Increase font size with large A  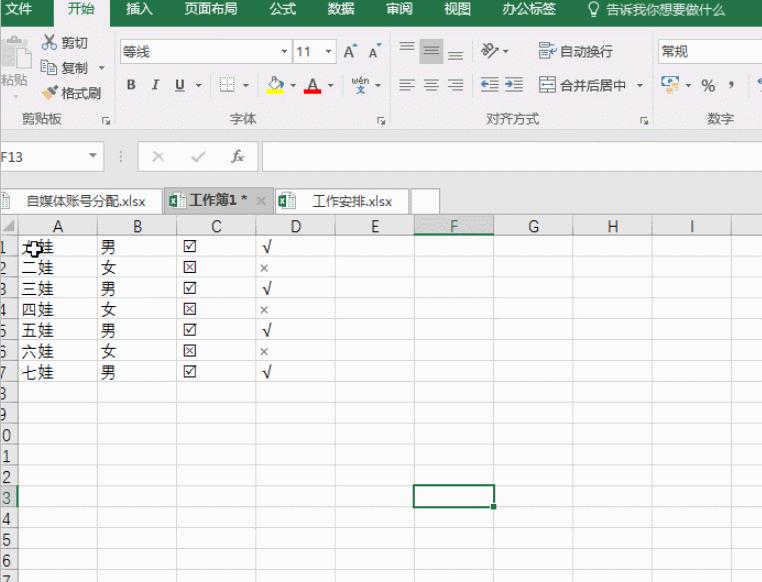(350, 51)
